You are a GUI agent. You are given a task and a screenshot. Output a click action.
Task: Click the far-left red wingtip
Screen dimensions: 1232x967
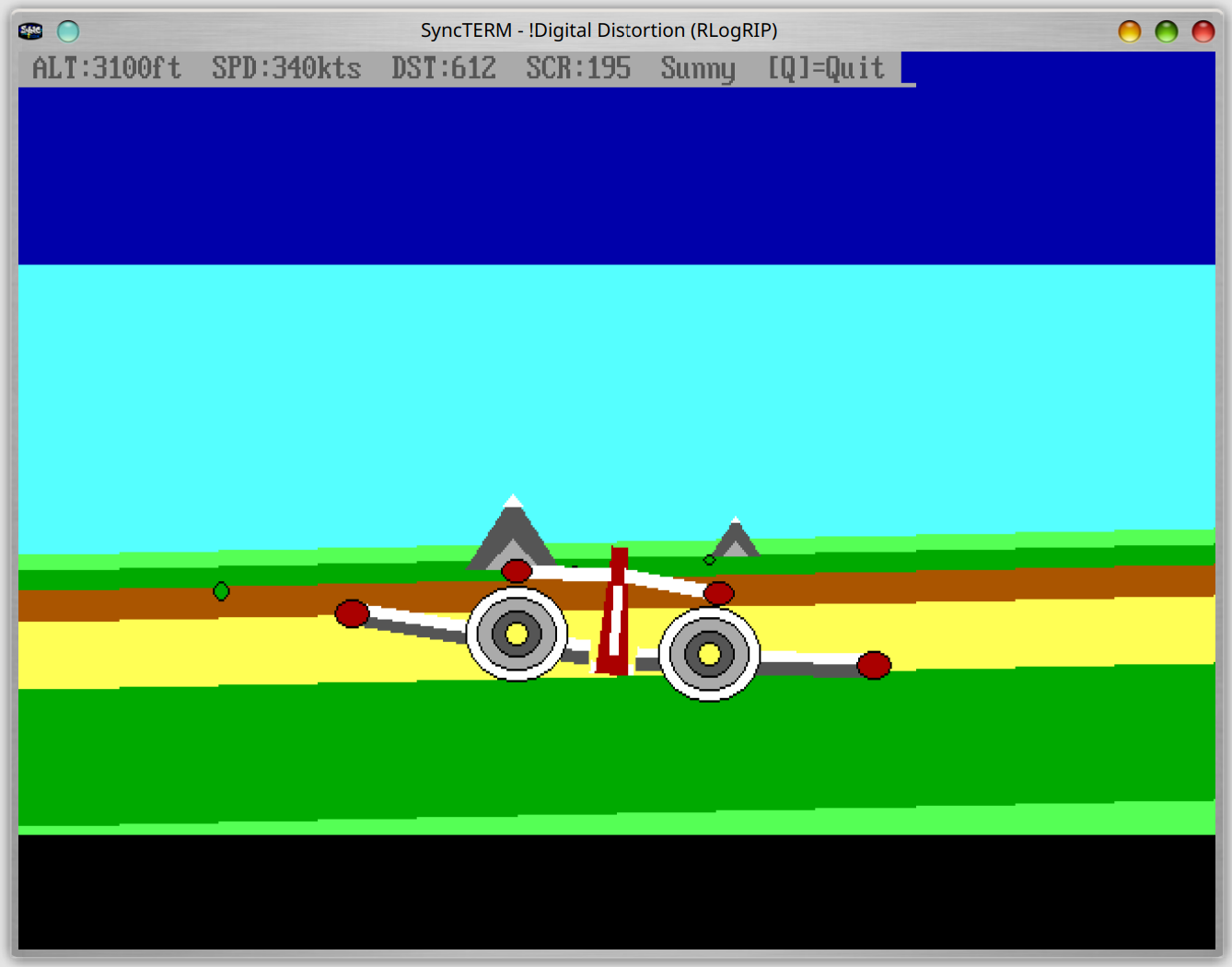coord(352,613)
